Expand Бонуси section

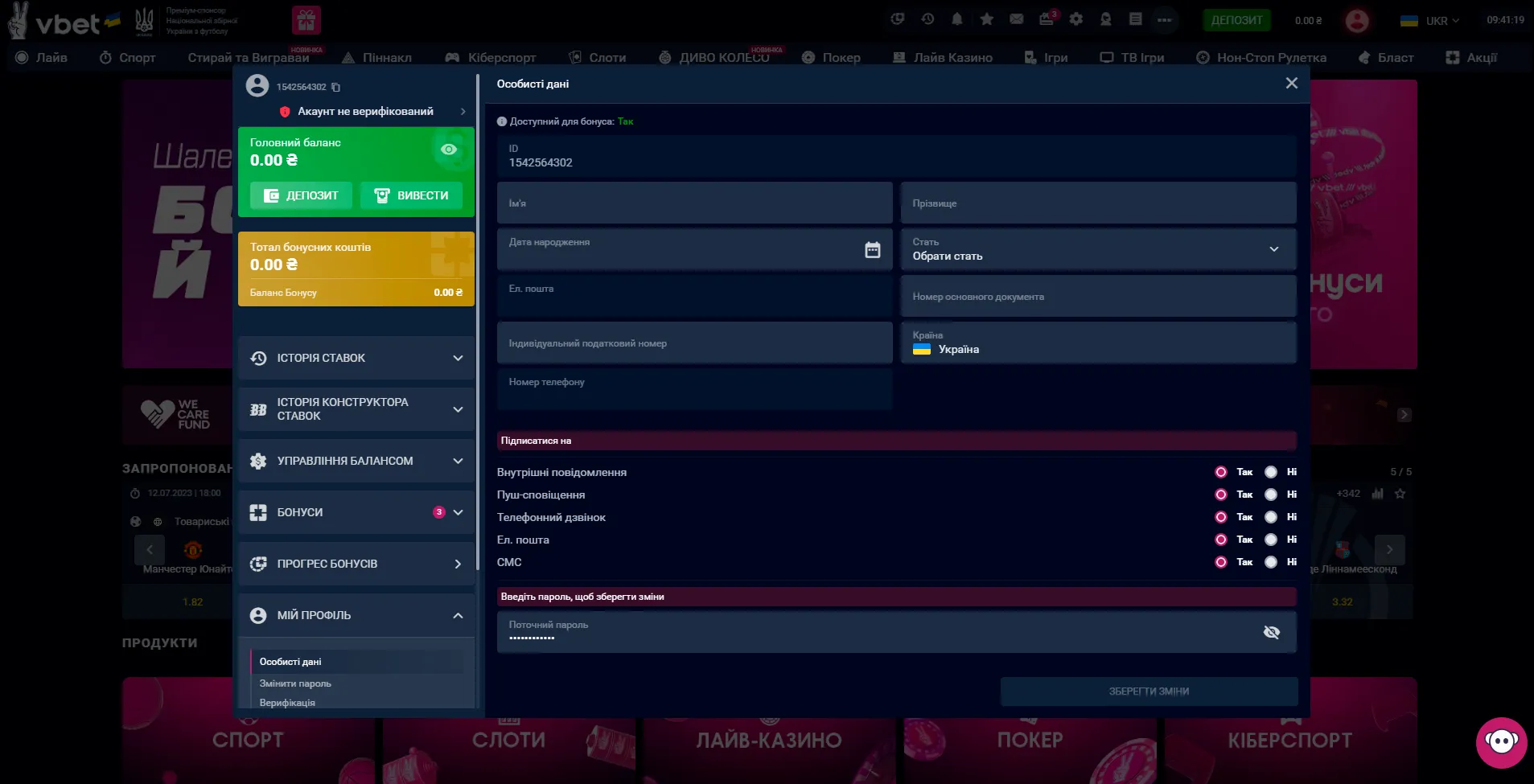click(356, 512)
